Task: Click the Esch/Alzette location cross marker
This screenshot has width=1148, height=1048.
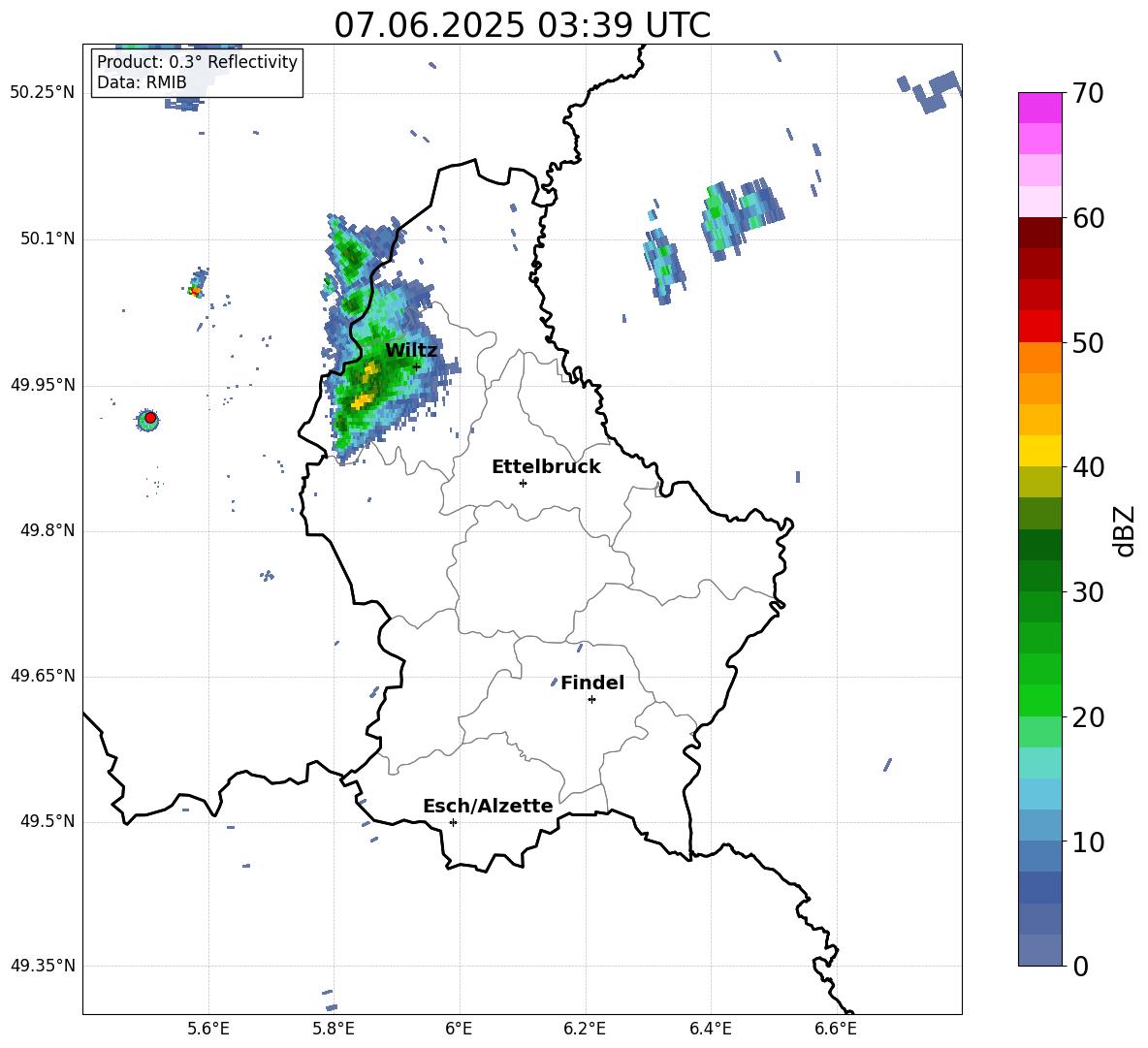Action: click(453, 822)
